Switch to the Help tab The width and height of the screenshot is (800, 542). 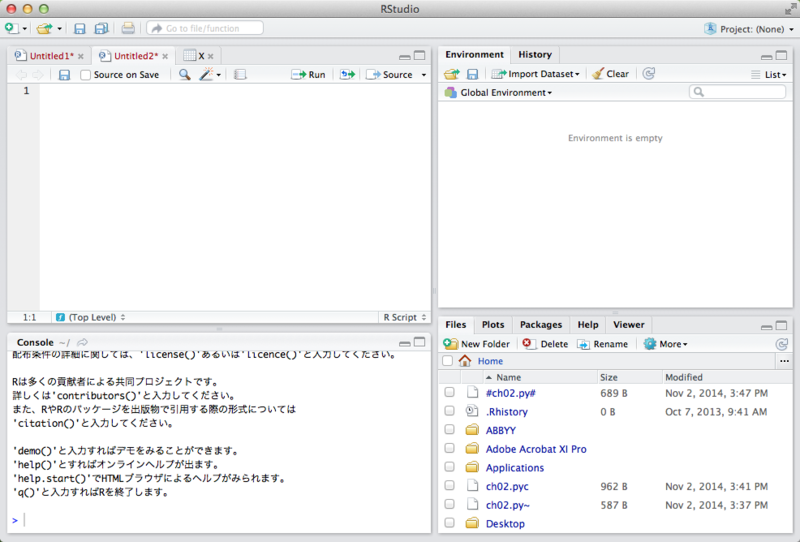click(x=588, y=325)
